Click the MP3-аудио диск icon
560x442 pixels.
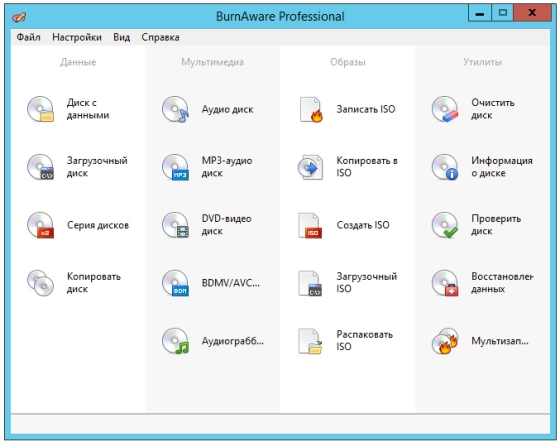[175, 167]
